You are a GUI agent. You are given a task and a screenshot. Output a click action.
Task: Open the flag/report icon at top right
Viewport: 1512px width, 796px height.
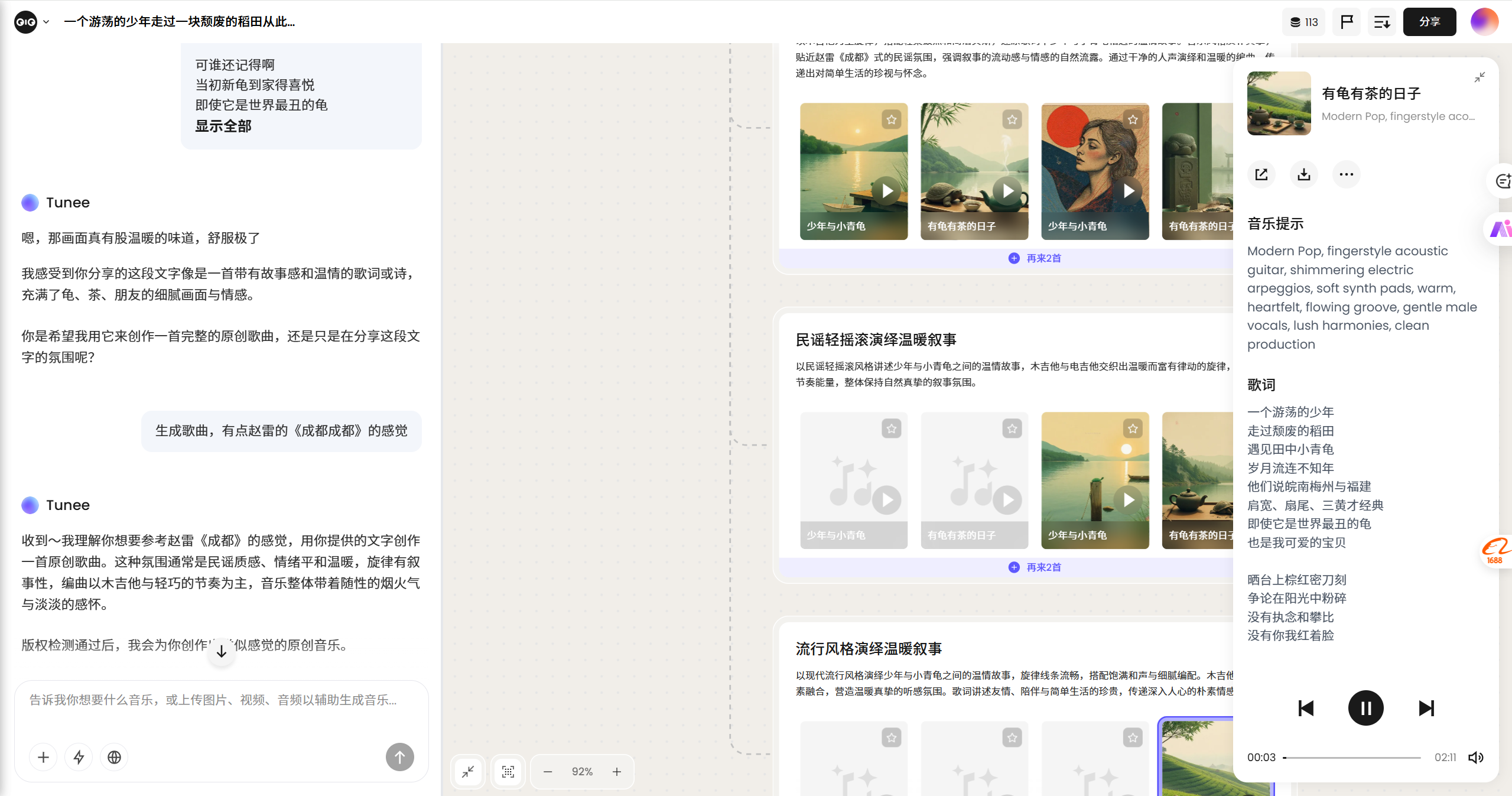(x=1345, y=21)
